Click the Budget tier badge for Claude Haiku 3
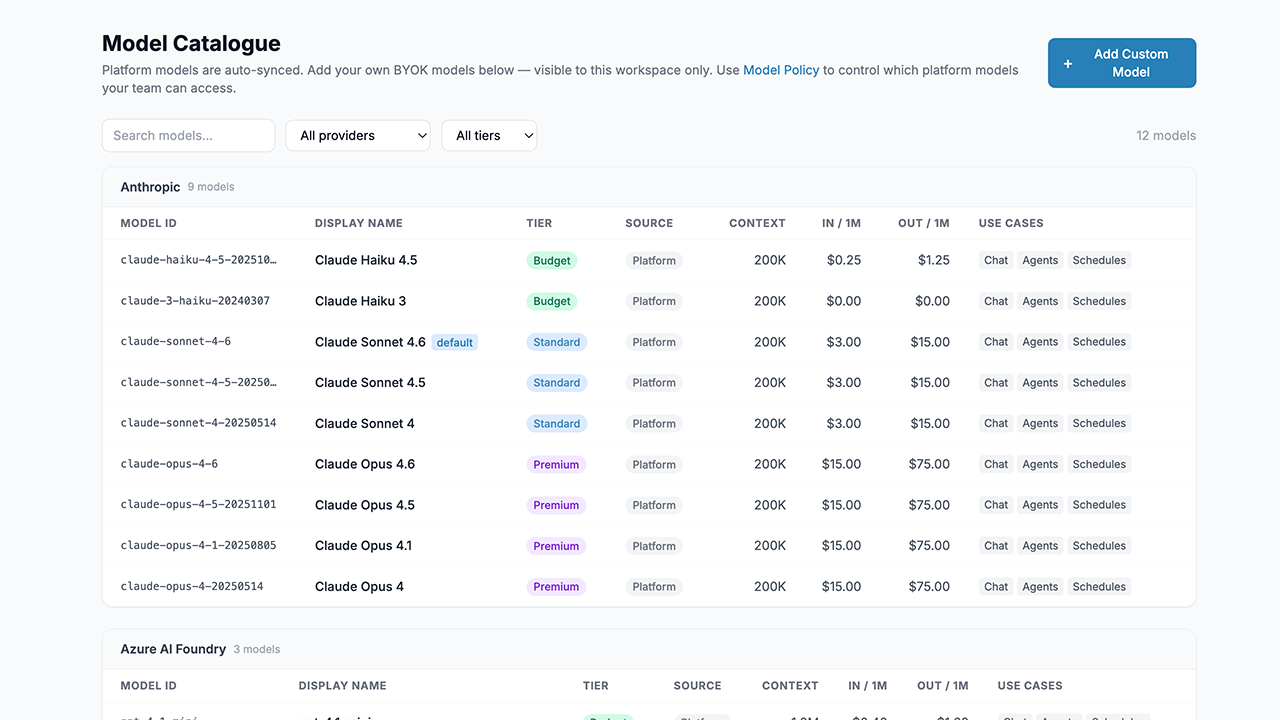 click(x=552, y=301)
